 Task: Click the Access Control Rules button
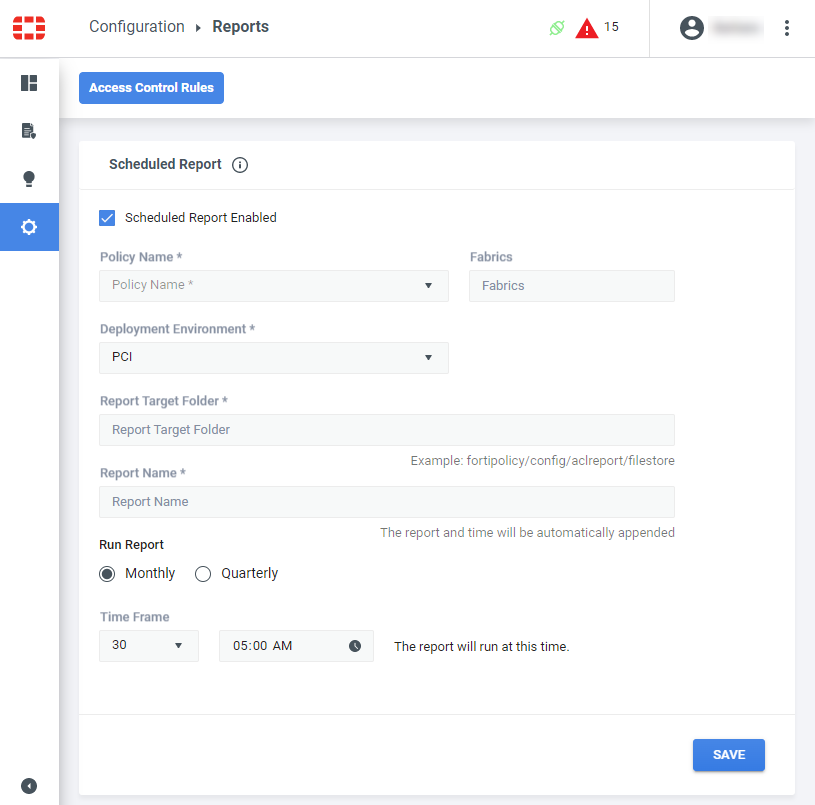151,88
